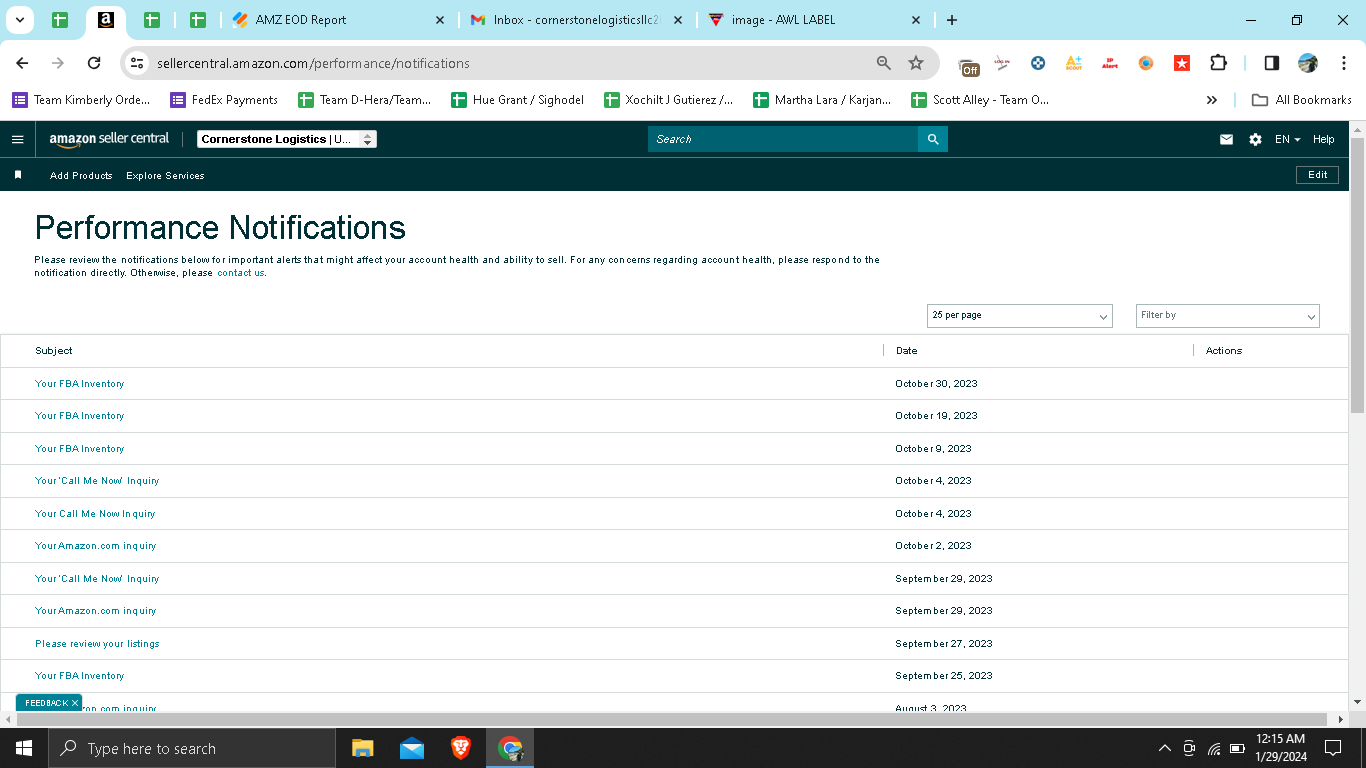Select the pinned Amazon tab
The image size is (1366, 768).
click(106, 20)
